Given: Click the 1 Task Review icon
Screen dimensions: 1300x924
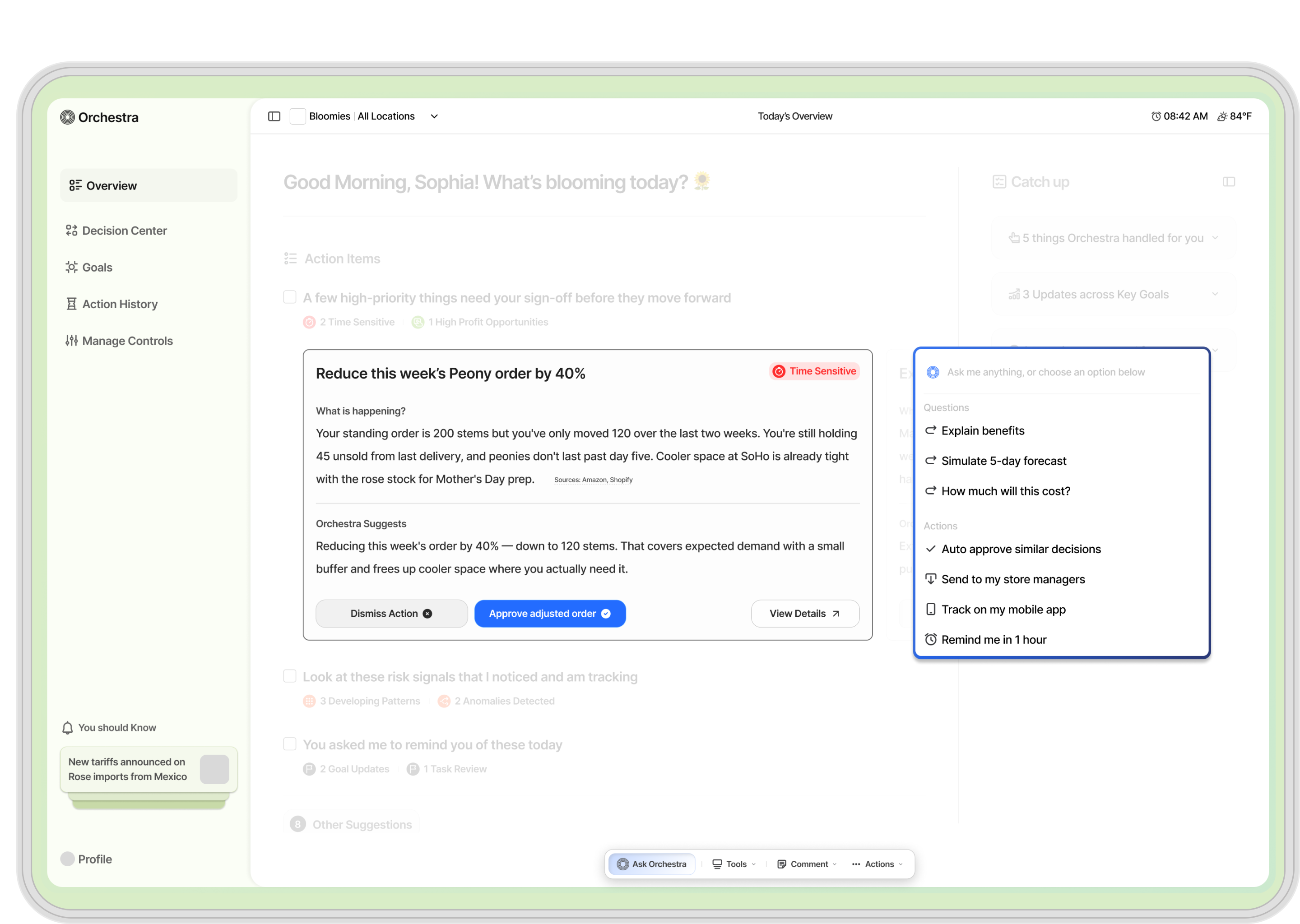Looking at the screenshot, I should tap(413, 769).
